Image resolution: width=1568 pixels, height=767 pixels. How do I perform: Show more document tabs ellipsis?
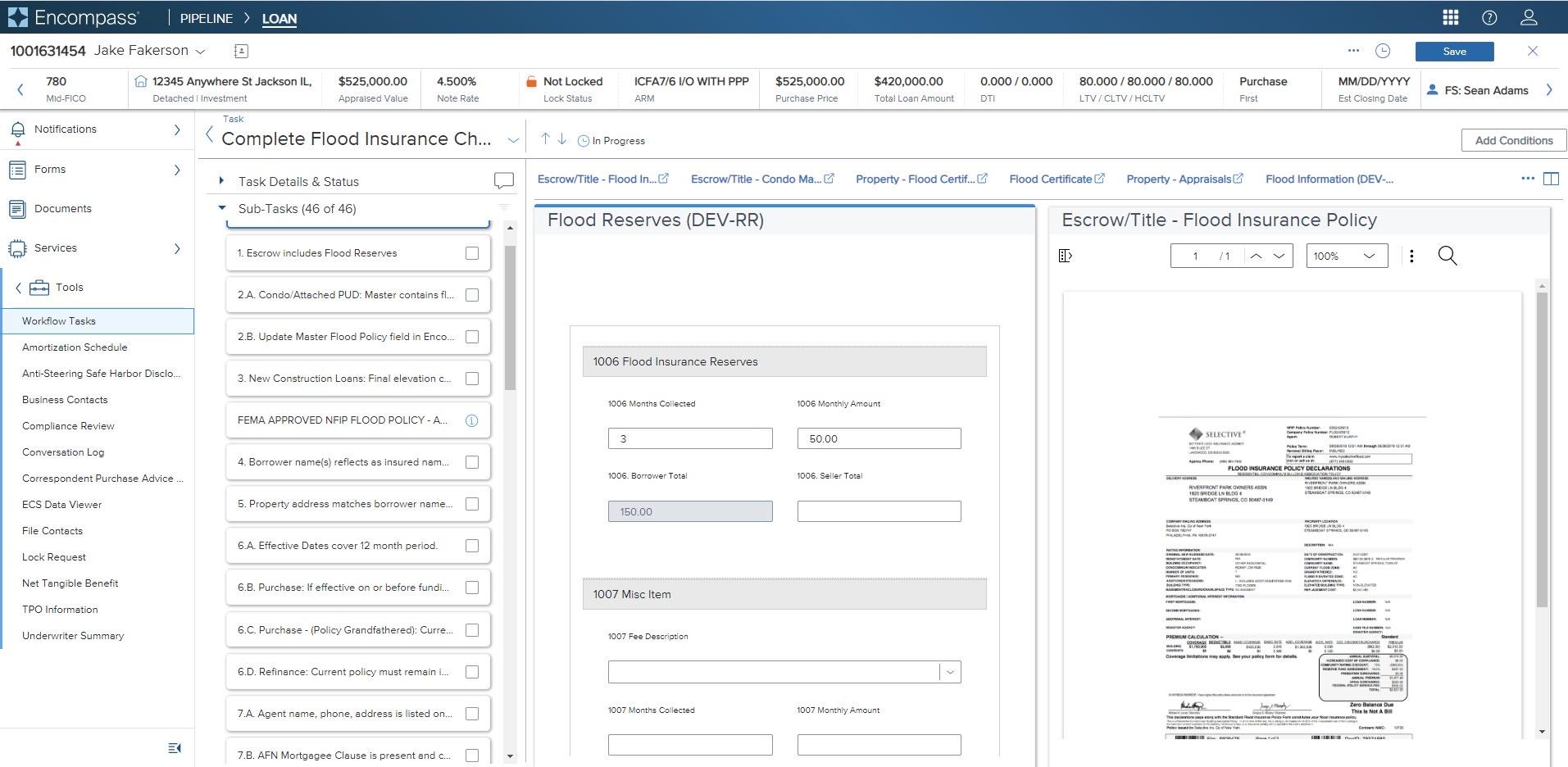pyautogui.click(x=1528, y=179)
